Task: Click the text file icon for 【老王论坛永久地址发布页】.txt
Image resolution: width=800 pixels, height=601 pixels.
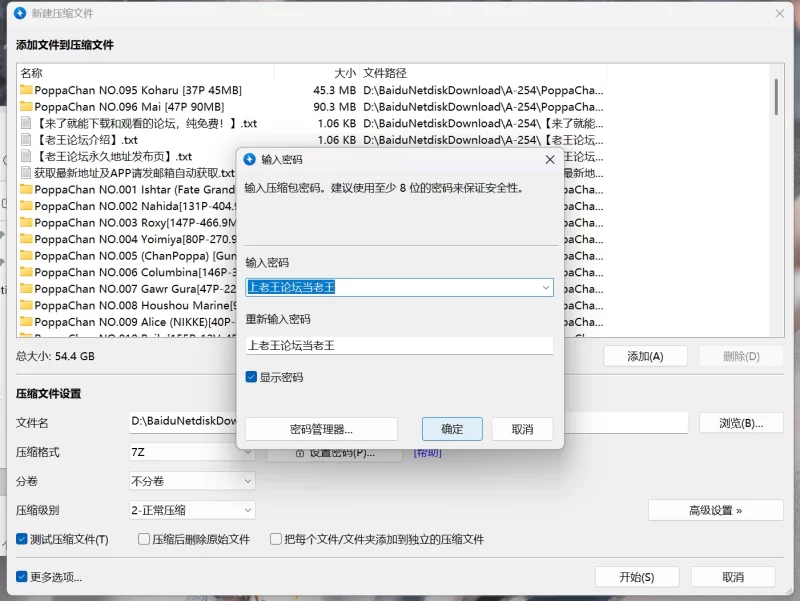Action: (x=26, y=156)
